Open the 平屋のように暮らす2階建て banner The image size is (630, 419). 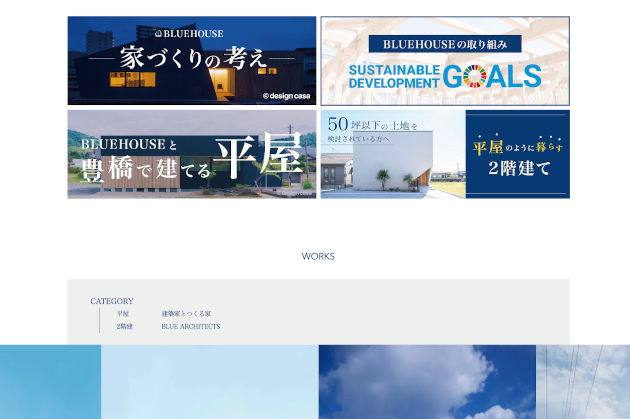tap(445, 154)
